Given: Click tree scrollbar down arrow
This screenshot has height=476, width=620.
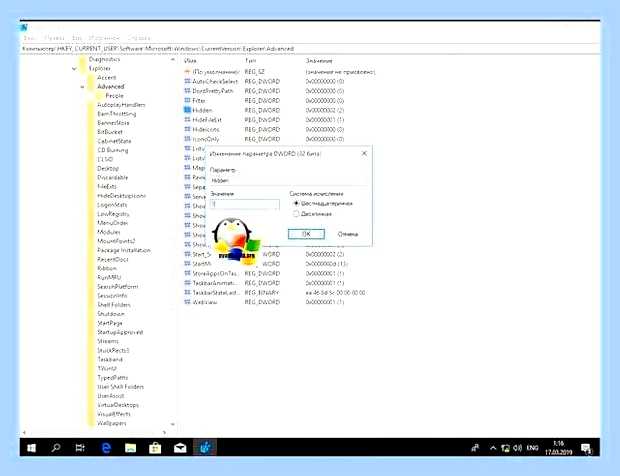Looking at the screenshot, I should tap(173, 424).
